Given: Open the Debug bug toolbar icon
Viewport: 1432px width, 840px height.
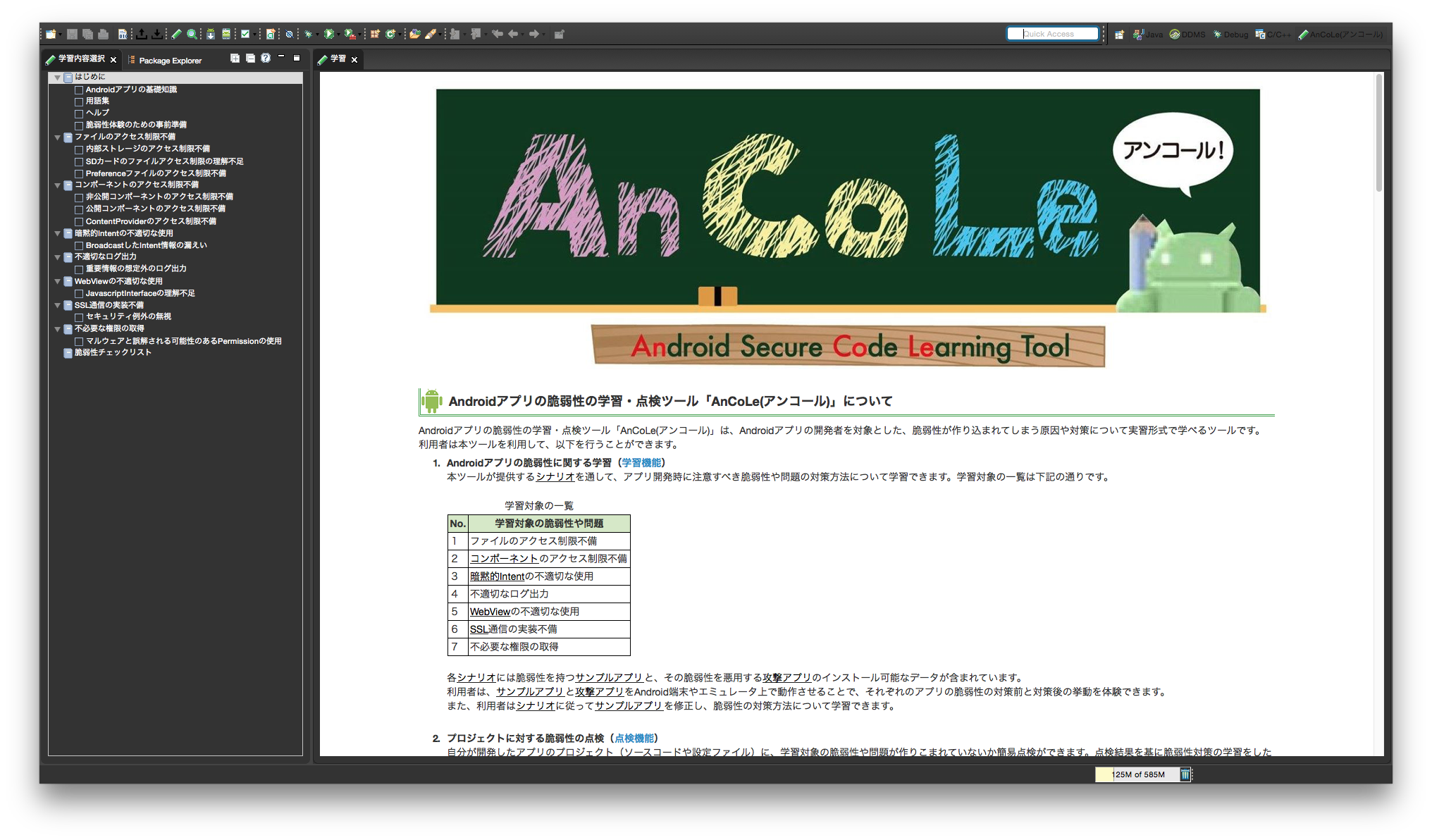Looking at the screenshot, I should (309, 34).
